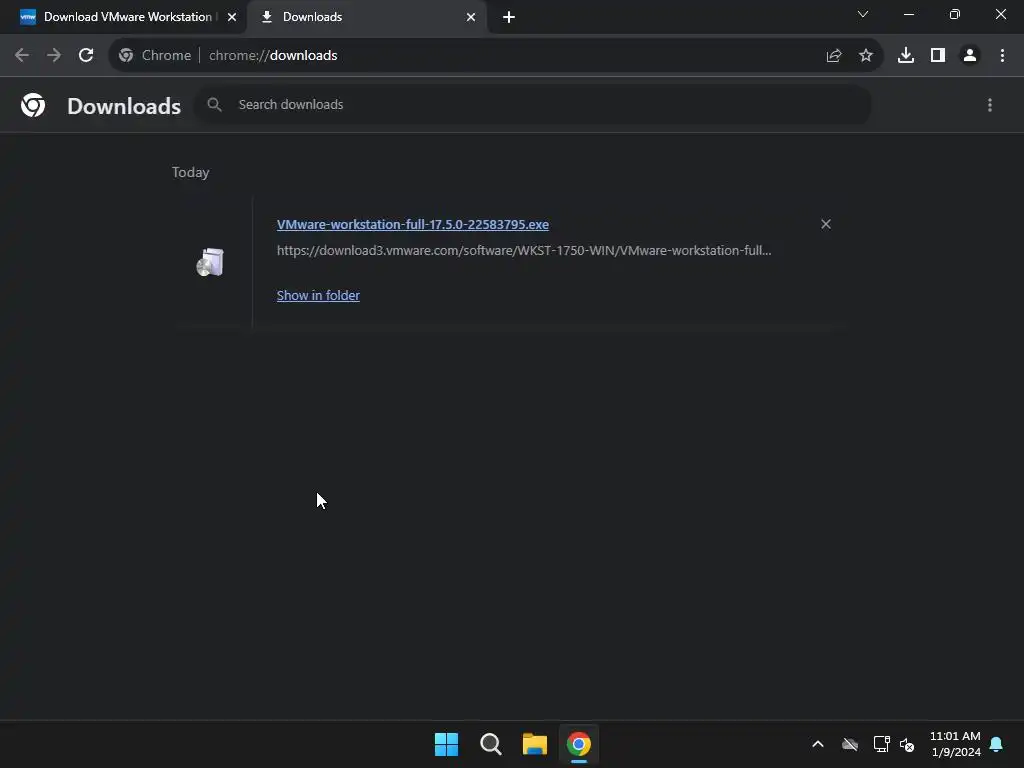Screen dimensions: 1024x768
Task: Open Windows Search from the taskbar
Action: [x=490, y=744]
